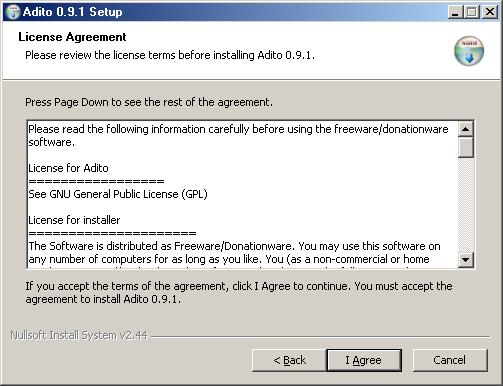Cancel the Adito installation
503x386 pixels.
click(x=450, y=360)
